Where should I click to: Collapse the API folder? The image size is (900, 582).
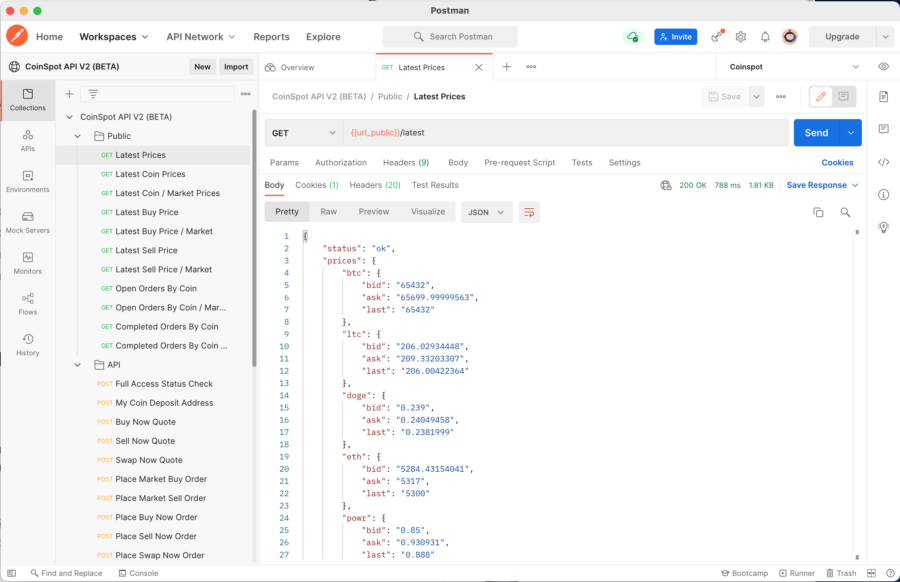coord(77,365)
